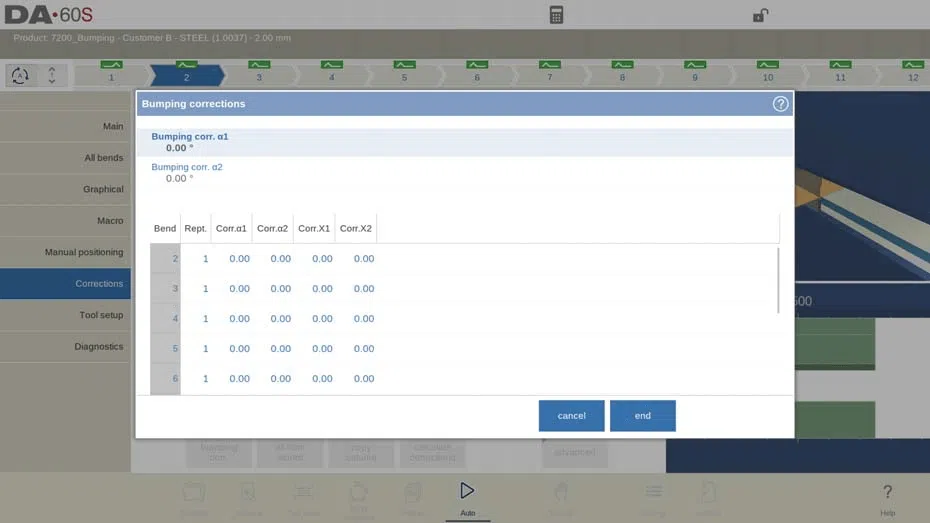This screenshot has width=930, height=523.
Task: Edit the Bumping corr. α1 value
Action: pos(465,142)
